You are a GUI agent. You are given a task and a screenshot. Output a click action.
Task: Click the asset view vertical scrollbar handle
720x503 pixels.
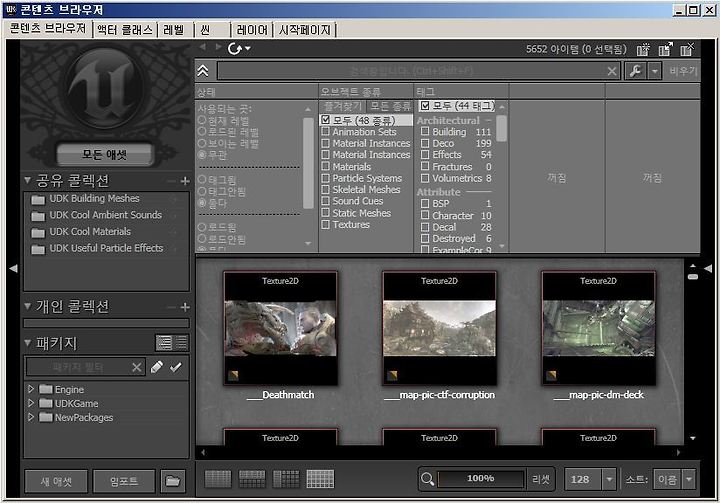click(693, 277)
